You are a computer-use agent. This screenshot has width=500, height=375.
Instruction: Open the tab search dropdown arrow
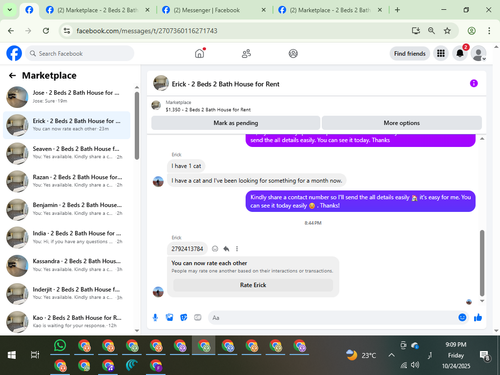point(10,10)
